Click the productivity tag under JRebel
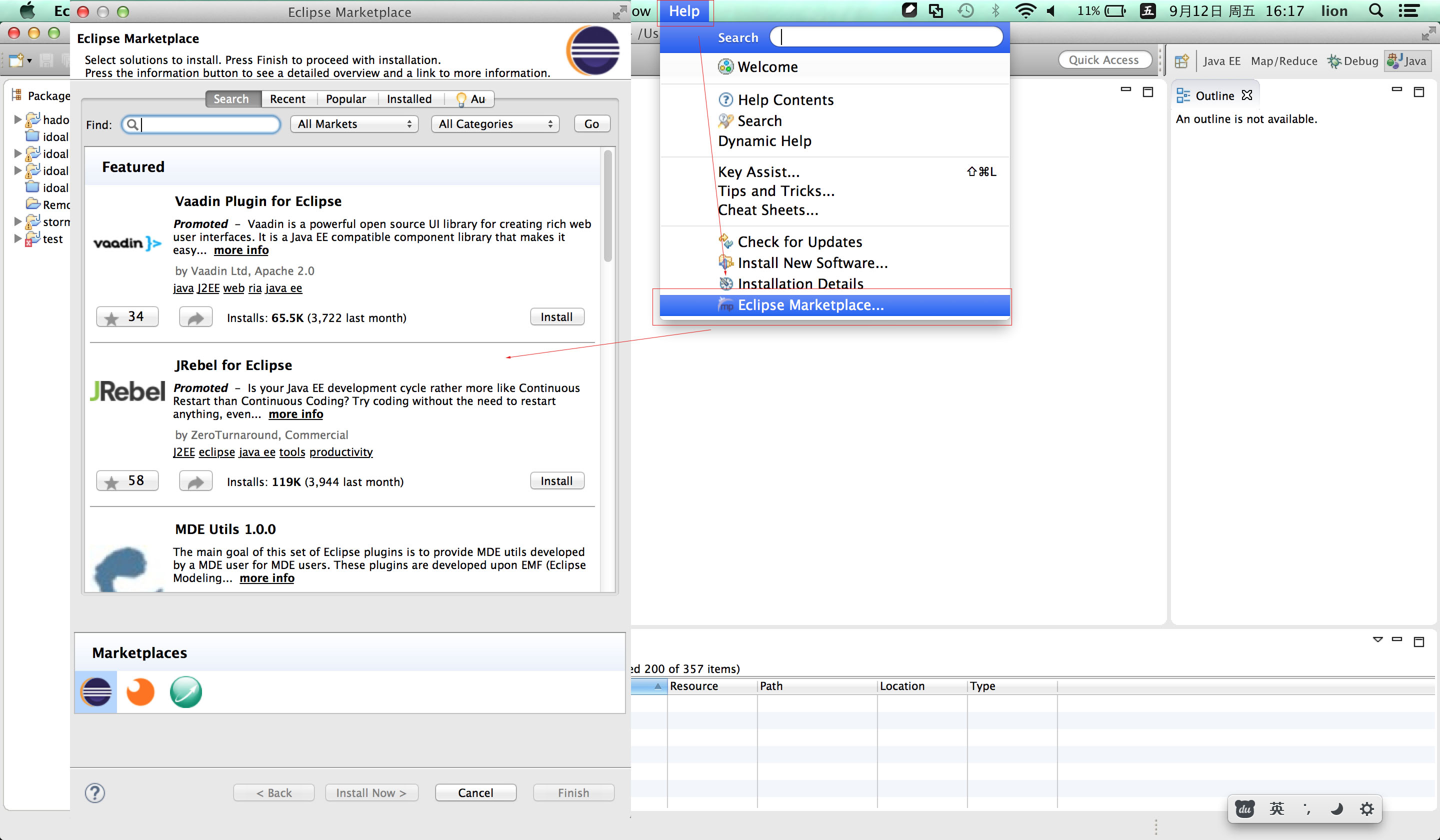The width and height of the screenshot is (1440, 840). (x=341, y=452)
